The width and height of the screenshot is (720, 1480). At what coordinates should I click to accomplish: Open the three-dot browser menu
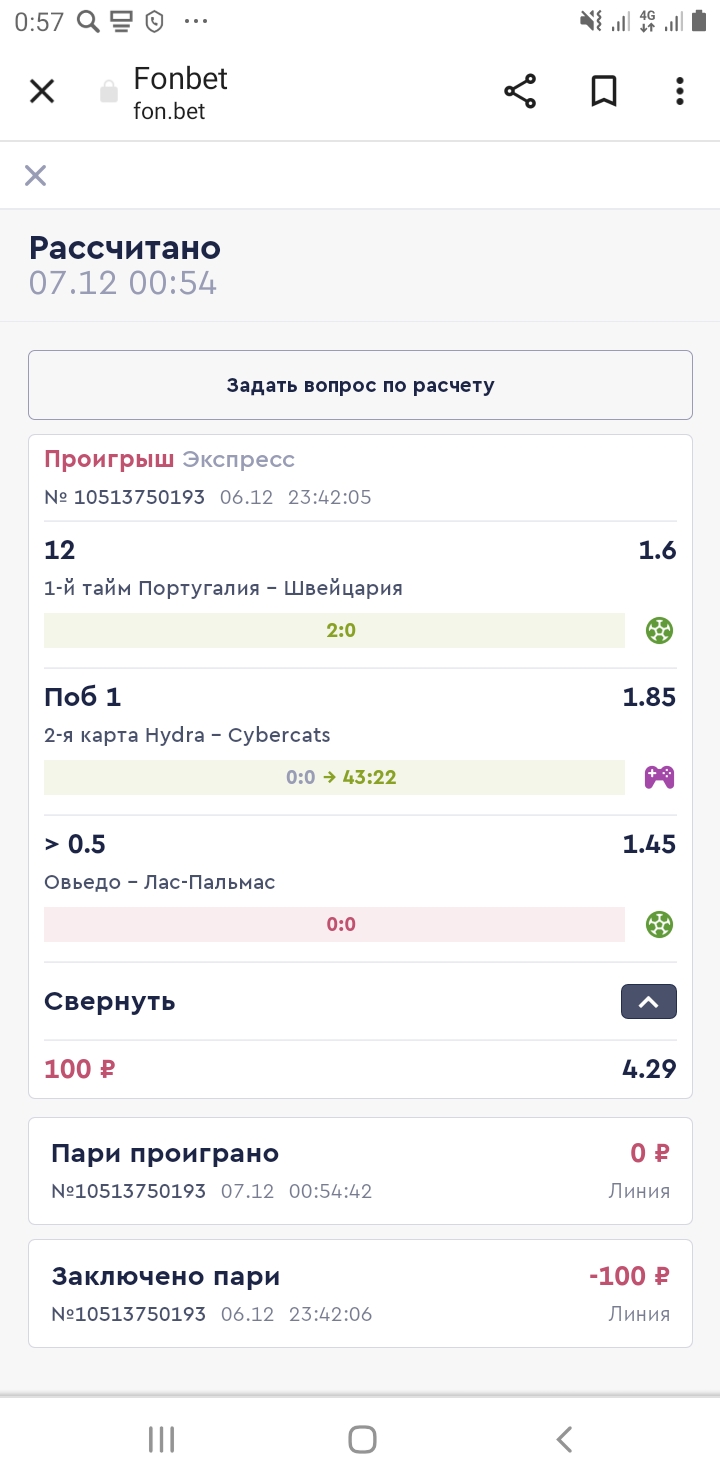(680, 92)
